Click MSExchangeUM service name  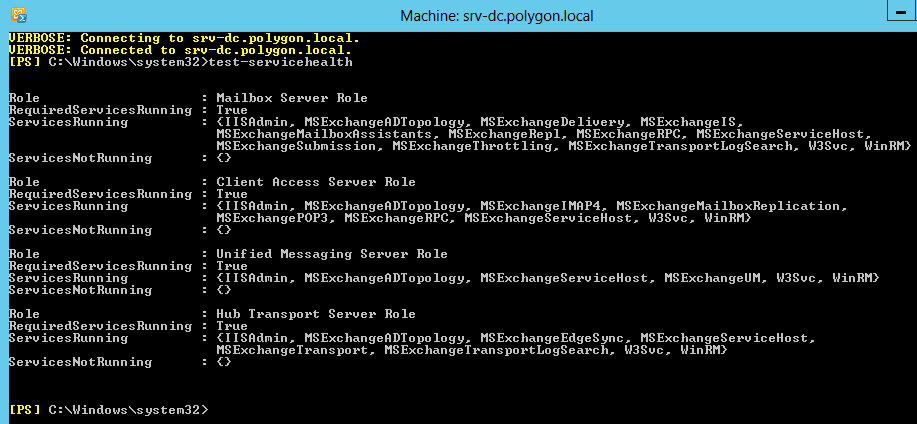(712, 278)
